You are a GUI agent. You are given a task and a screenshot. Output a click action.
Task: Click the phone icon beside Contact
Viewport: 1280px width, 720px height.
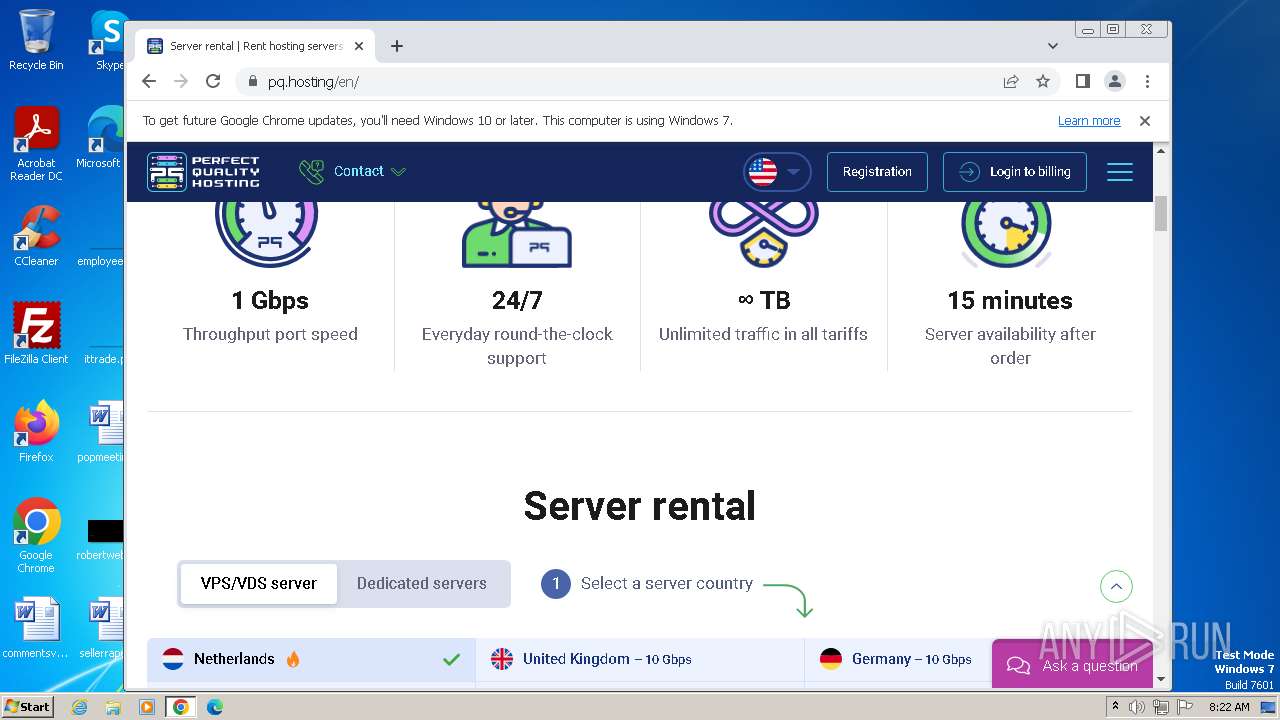(312, 171)
